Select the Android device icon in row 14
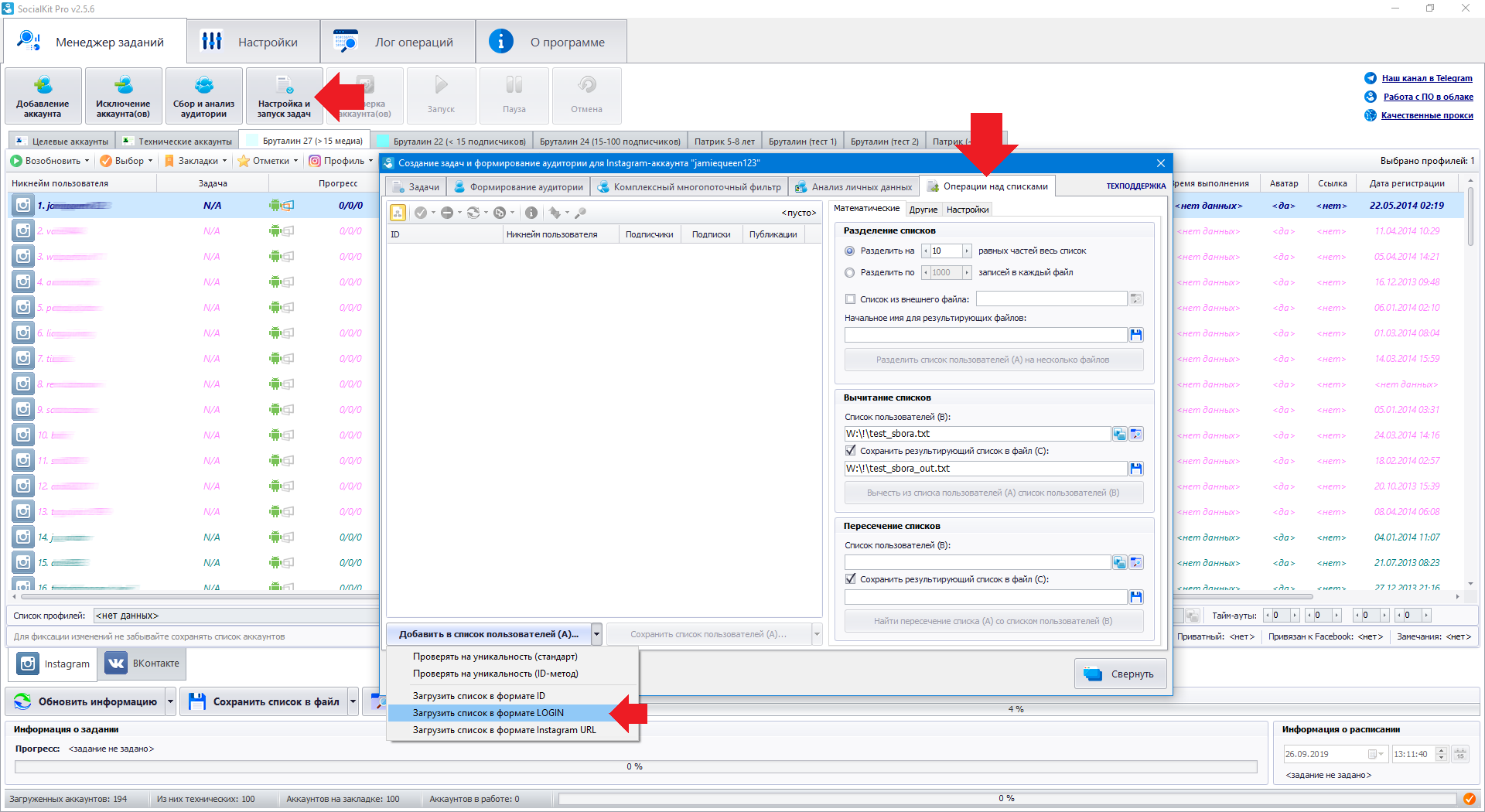Image resolution: width=1485 pixels, height=812 pixels. [x=275, y=537]
